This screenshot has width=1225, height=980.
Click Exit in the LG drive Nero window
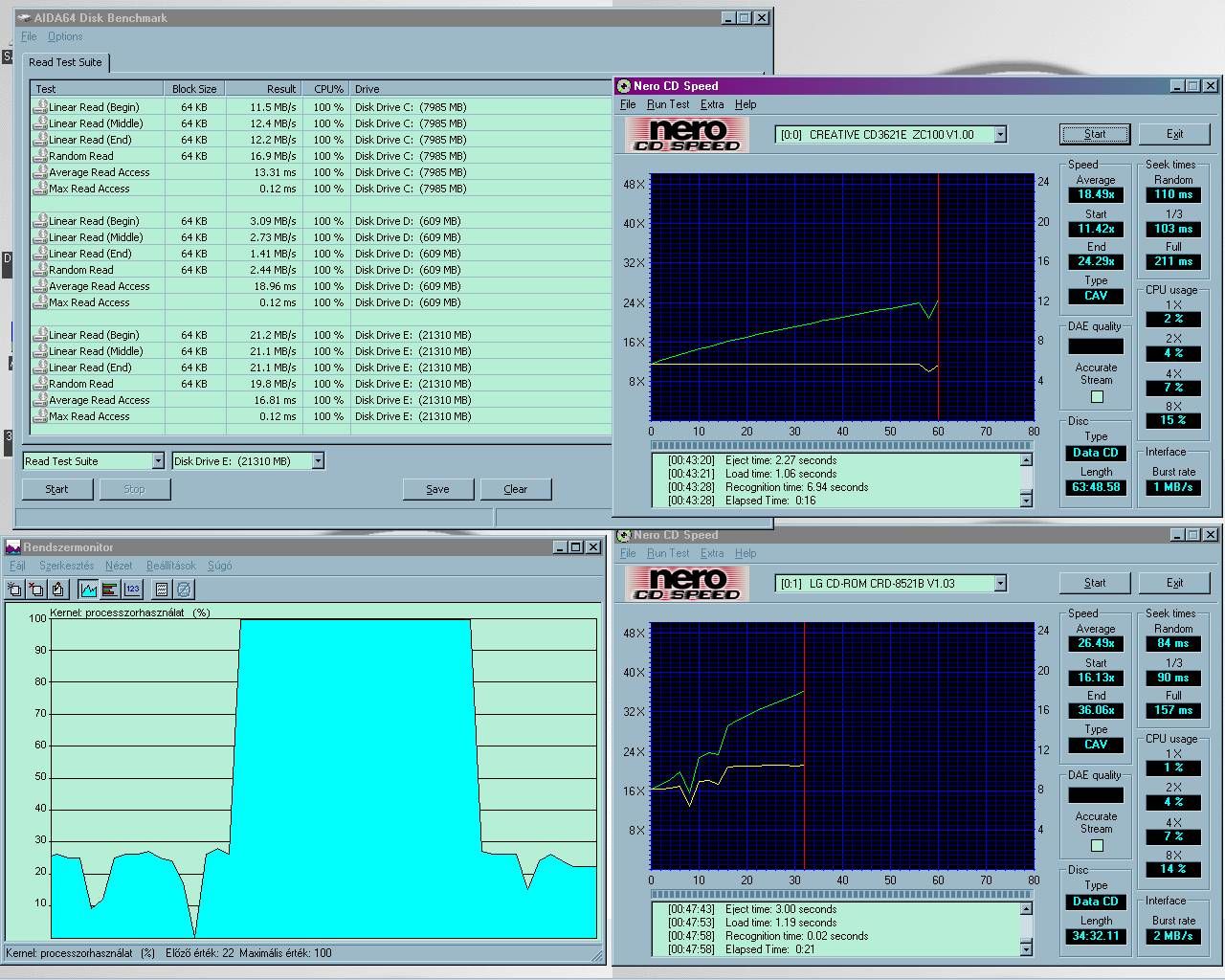pyautogui.click(x=1174, y=583)
